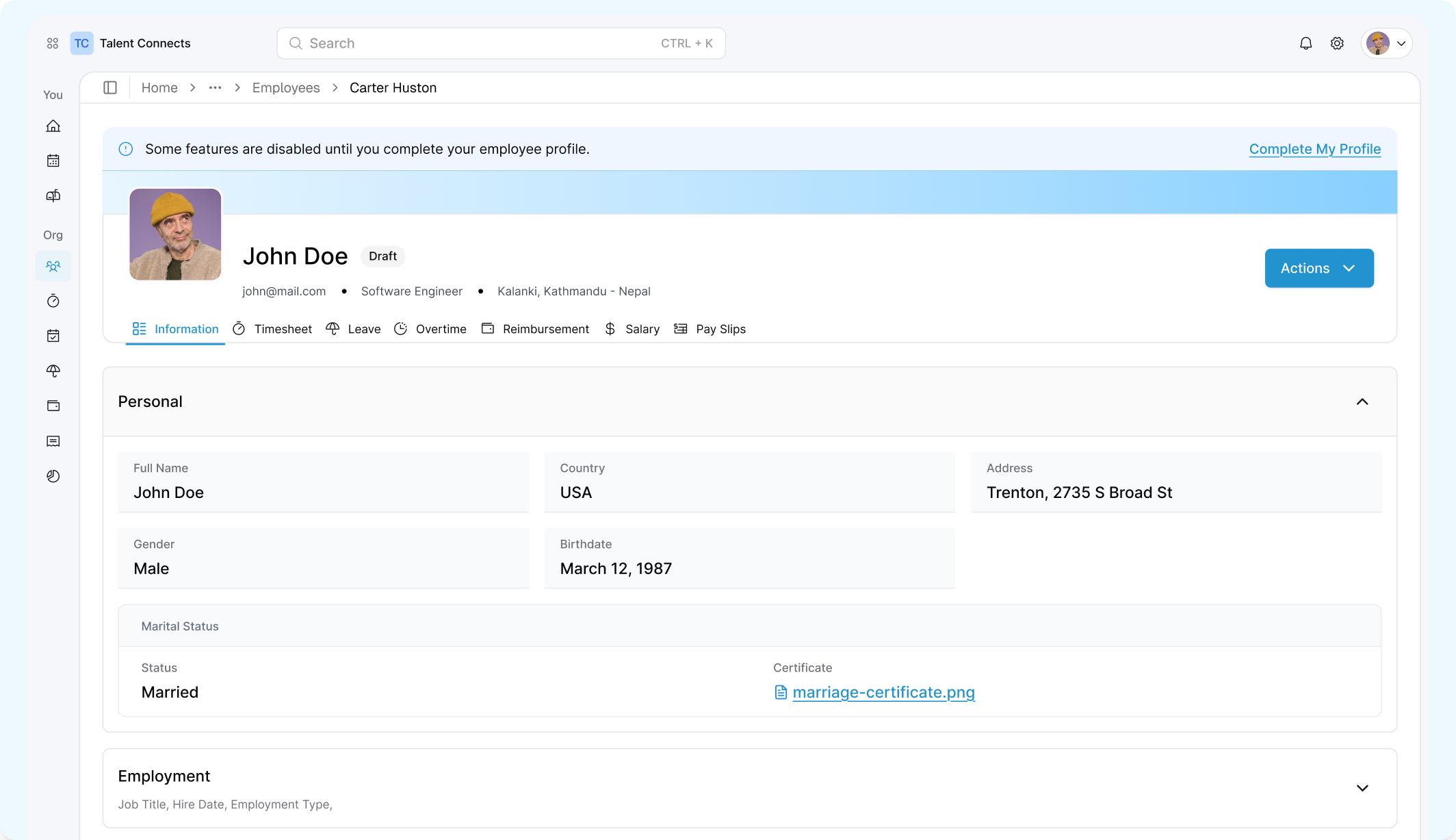Viewport: 1456px width, 840px height.
Task: Click the Carter Huston breadcrumb
Action: pyautogui.click(x=393, y=88)
